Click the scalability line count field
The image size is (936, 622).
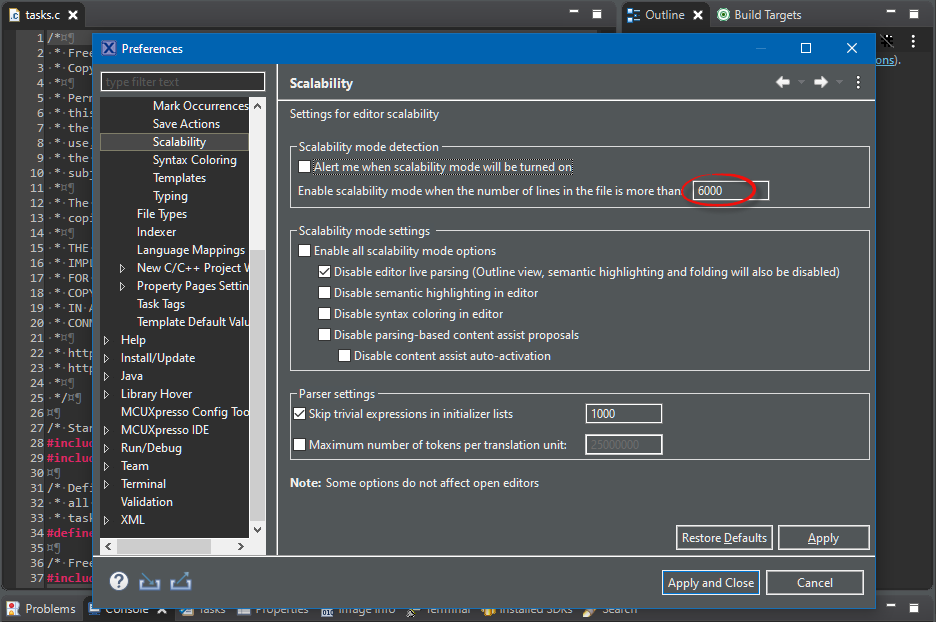coord(730,191)
